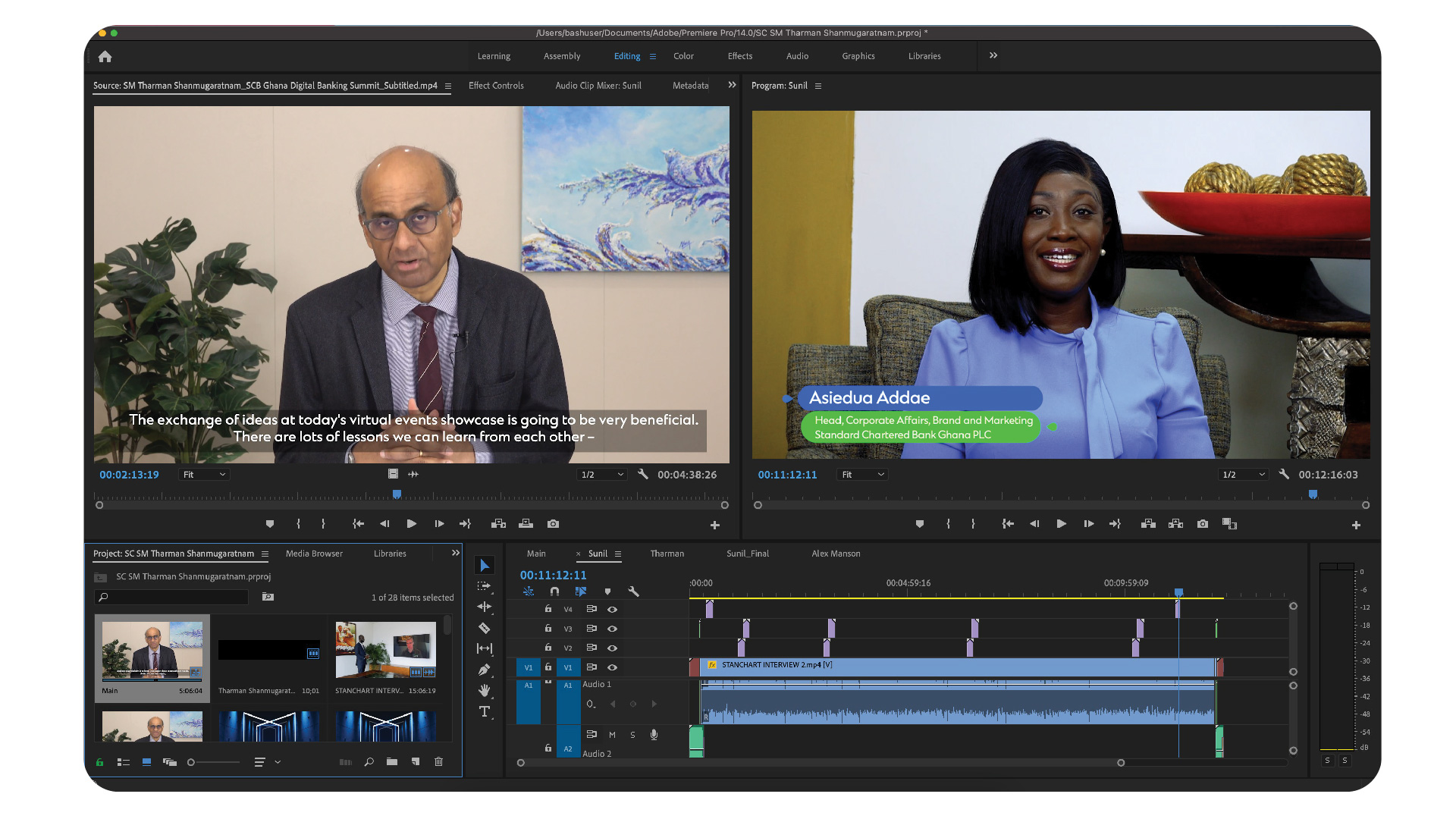The height and width of the screenshot is (819, 1456).
Task: Export frame from Program monitor camera icon
Action: (x=1203, y=524)
